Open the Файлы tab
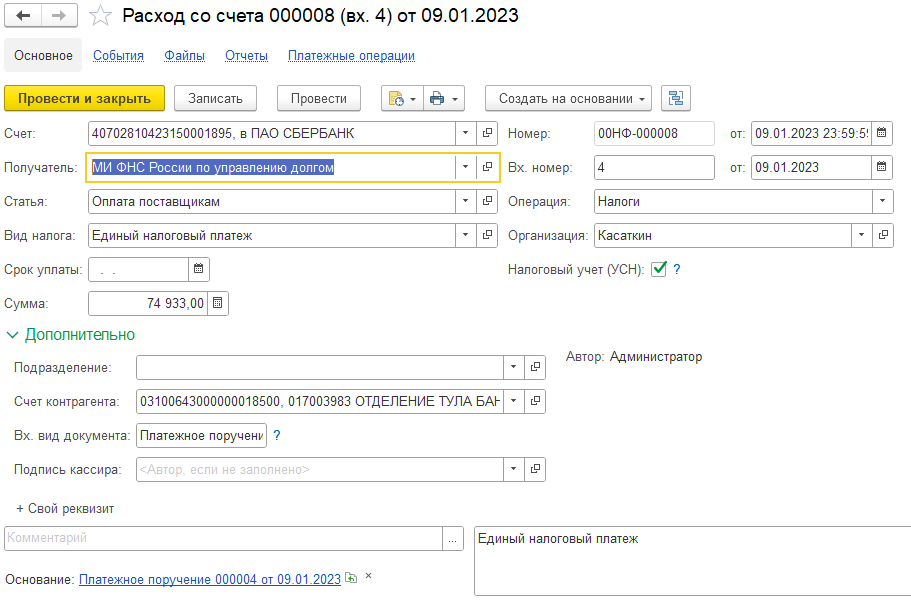The image size is (911, 605). tap(184, 56)
